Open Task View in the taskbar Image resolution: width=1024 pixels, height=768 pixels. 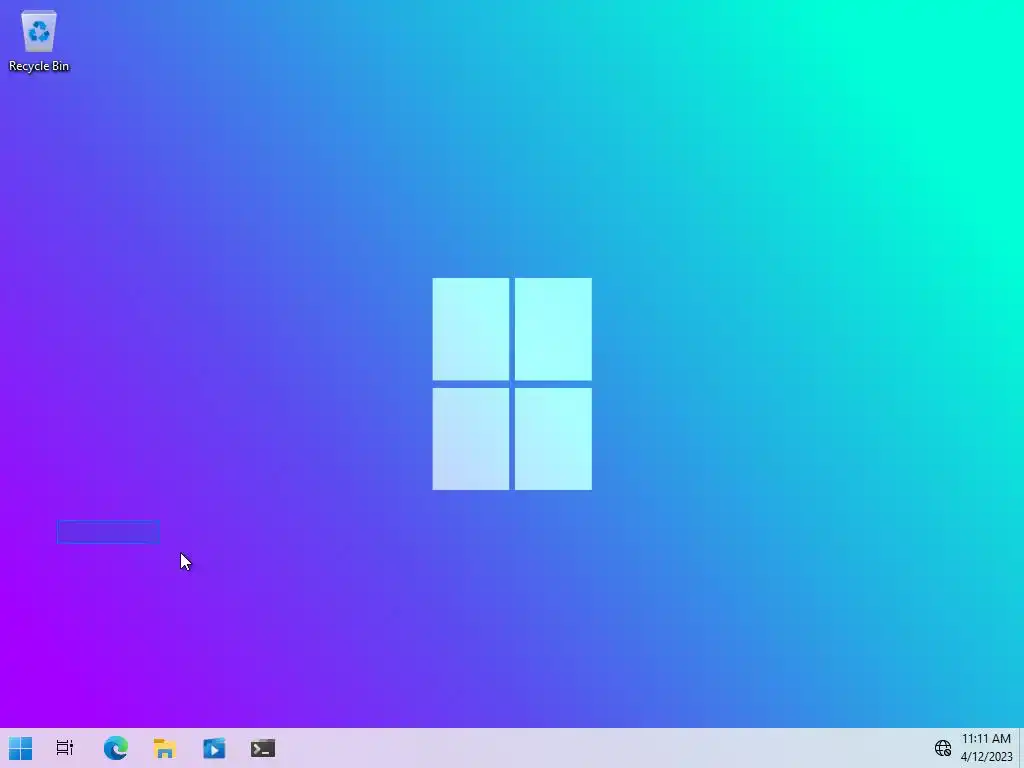[x=65, y=748]
